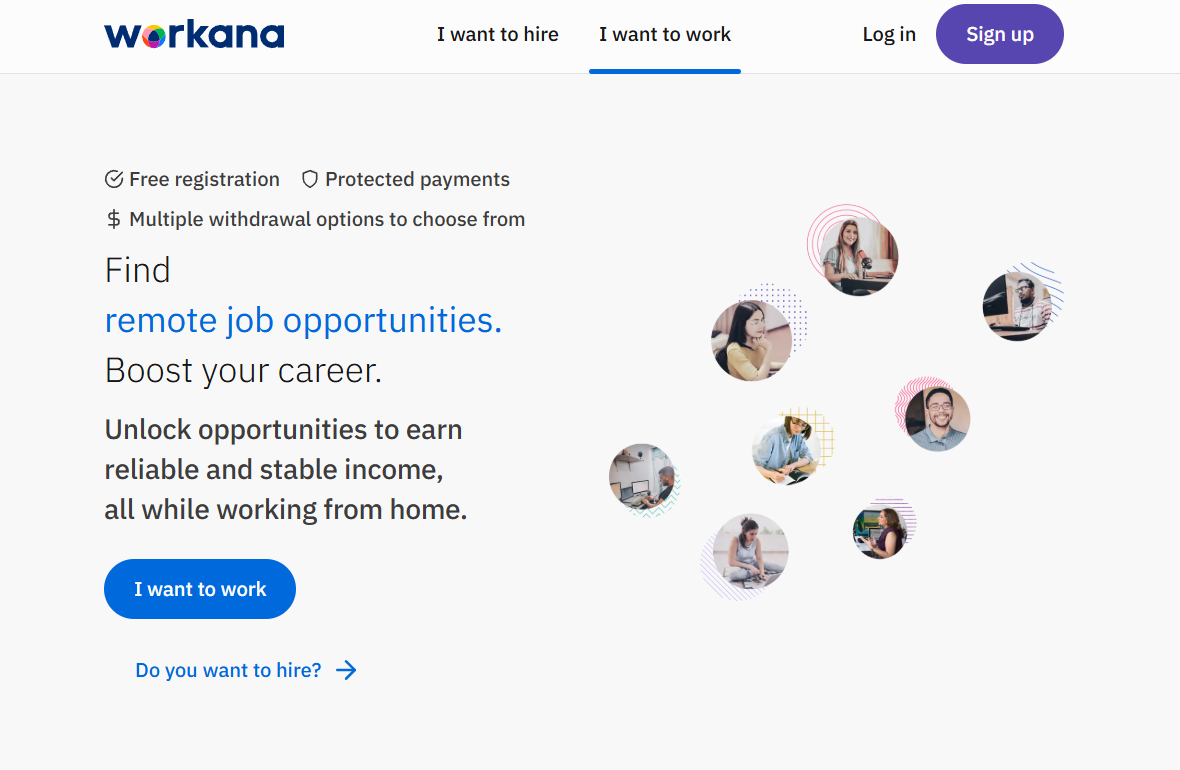Click the remote job opportunities blue heading

coord(303,320)
